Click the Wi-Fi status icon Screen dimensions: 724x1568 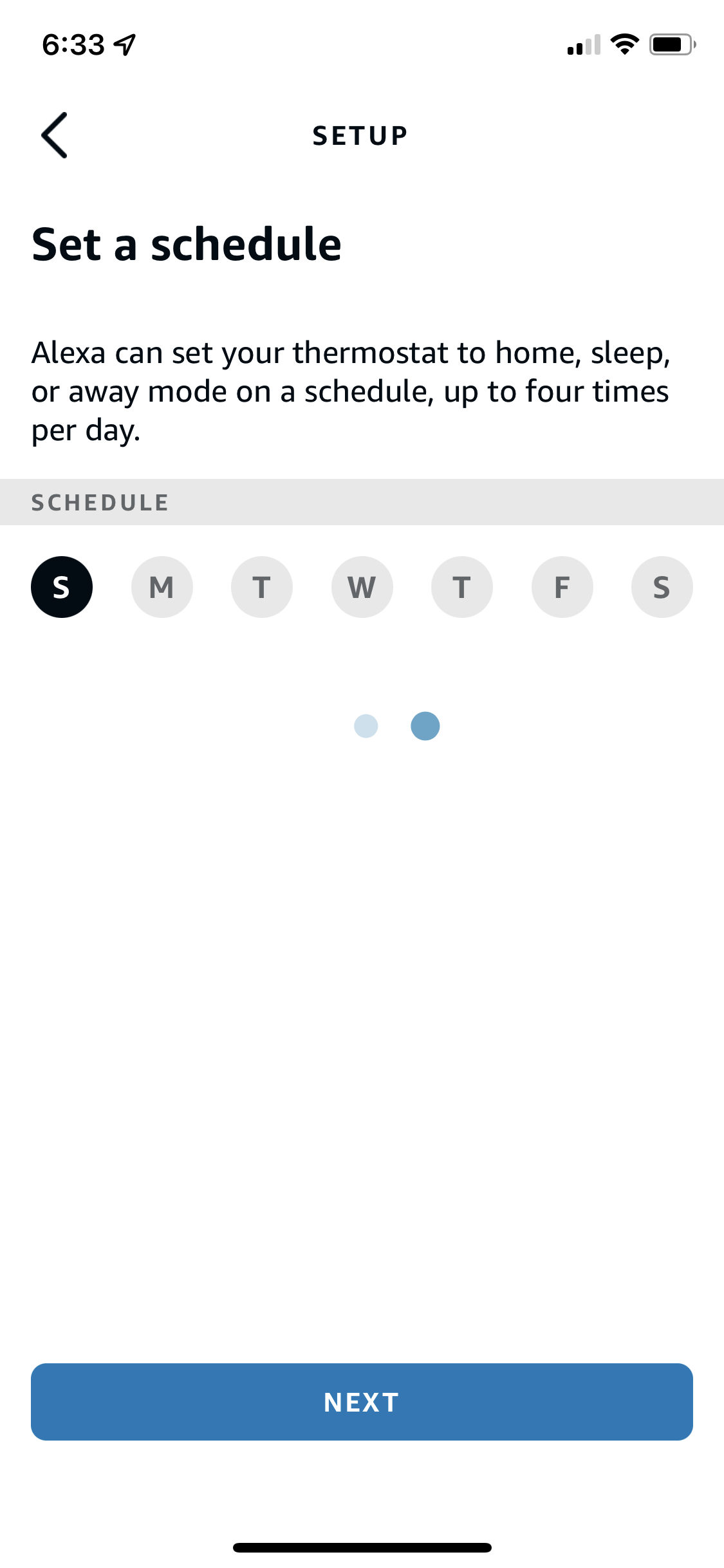[622, 43]
